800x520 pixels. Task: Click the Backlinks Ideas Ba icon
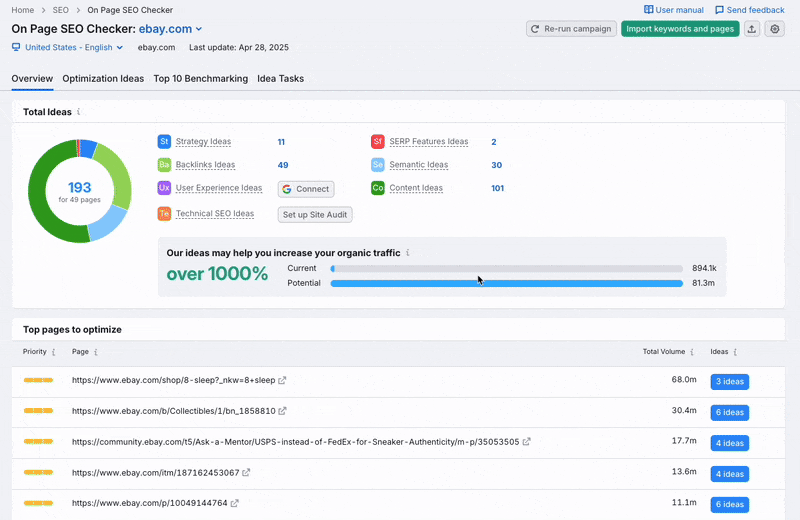[x=164, y=165]
